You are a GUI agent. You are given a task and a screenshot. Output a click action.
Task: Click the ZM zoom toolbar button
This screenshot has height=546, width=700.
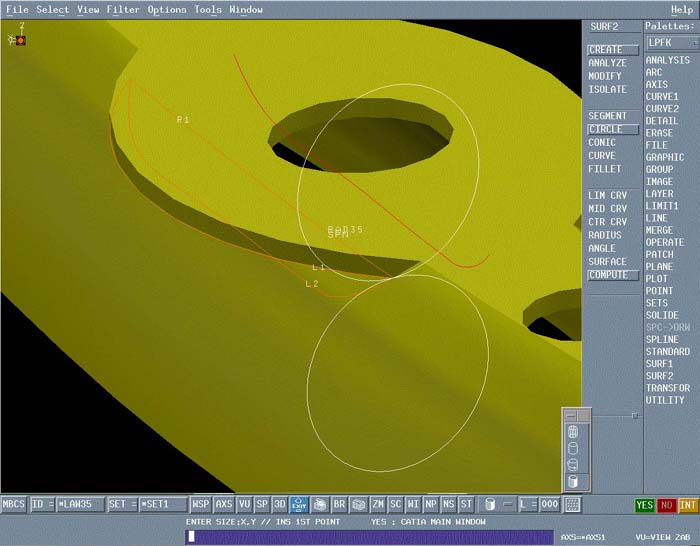pos(378,504)
